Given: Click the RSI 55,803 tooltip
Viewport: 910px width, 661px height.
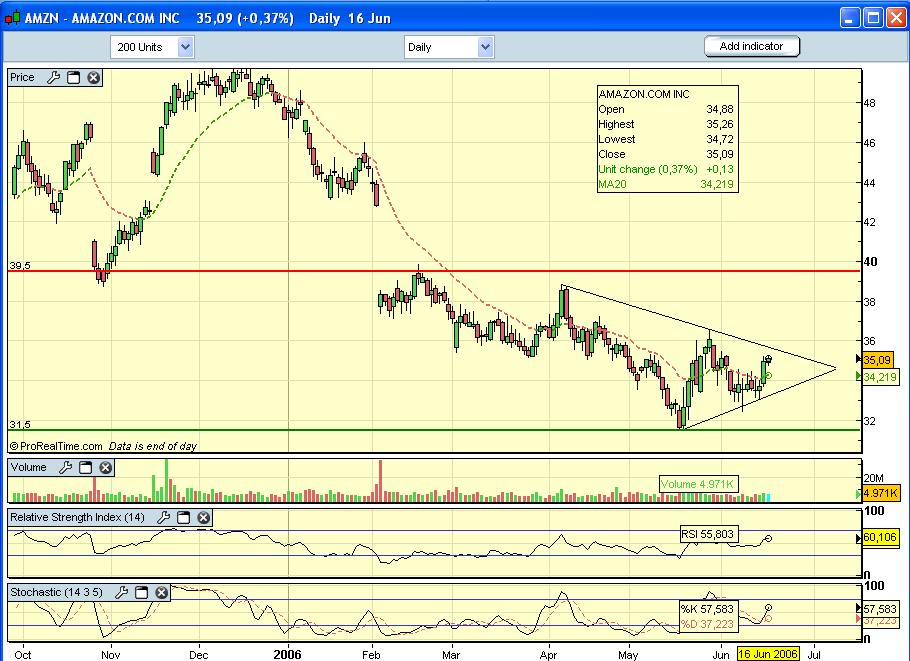Looking at the screenshot, I should point(707,534).
